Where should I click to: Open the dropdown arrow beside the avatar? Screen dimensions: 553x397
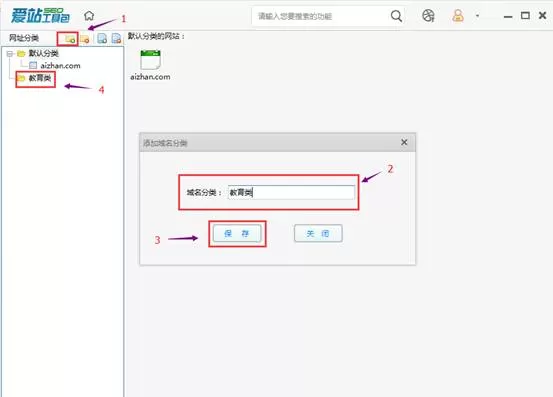[x=478, y=16]
